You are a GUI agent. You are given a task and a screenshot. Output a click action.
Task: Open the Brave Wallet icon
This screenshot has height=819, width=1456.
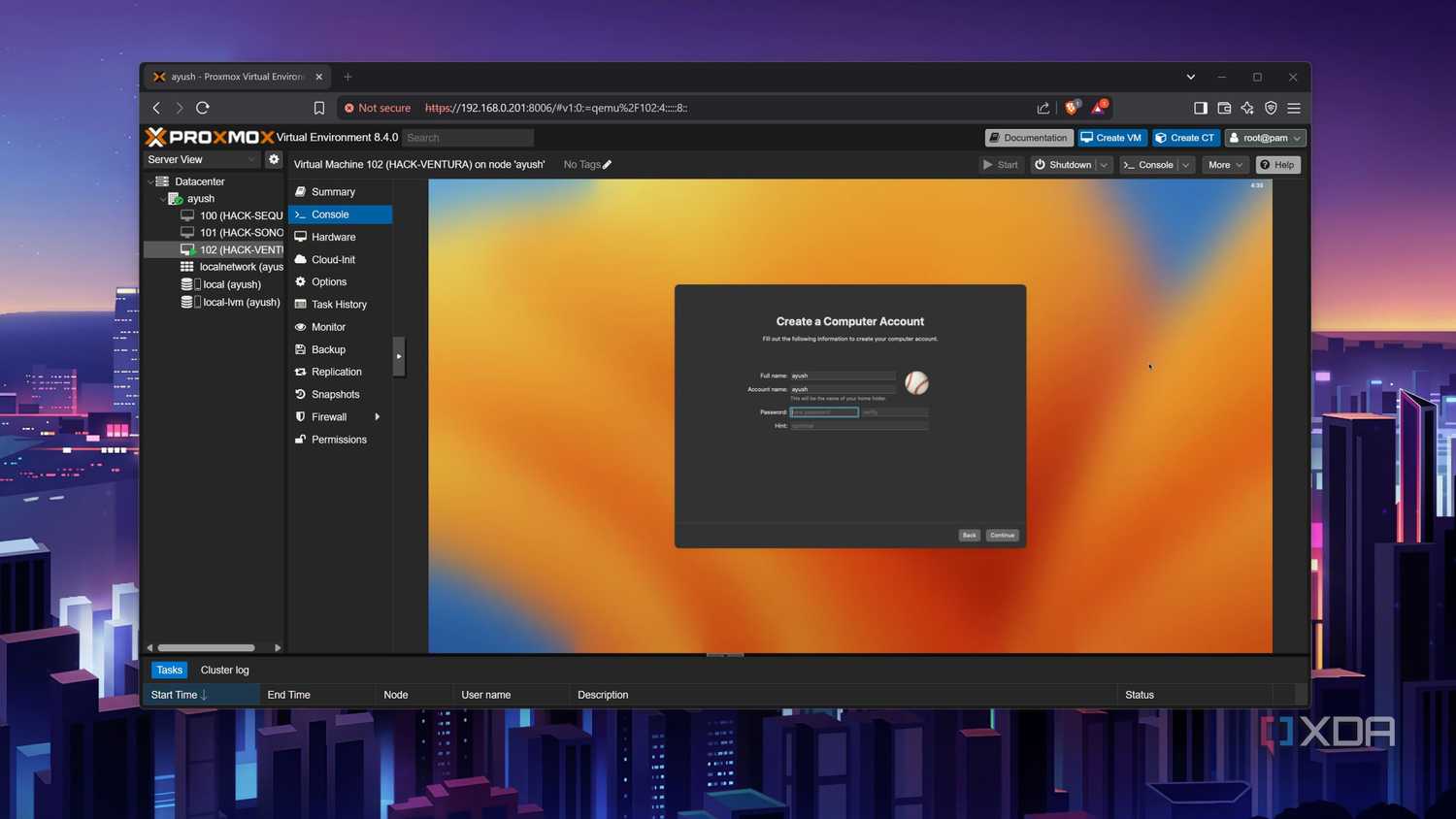coord(1224,108)
